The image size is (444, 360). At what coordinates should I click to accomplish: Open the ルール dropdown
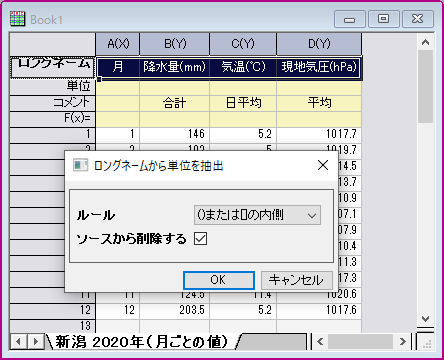pos(257,215)
